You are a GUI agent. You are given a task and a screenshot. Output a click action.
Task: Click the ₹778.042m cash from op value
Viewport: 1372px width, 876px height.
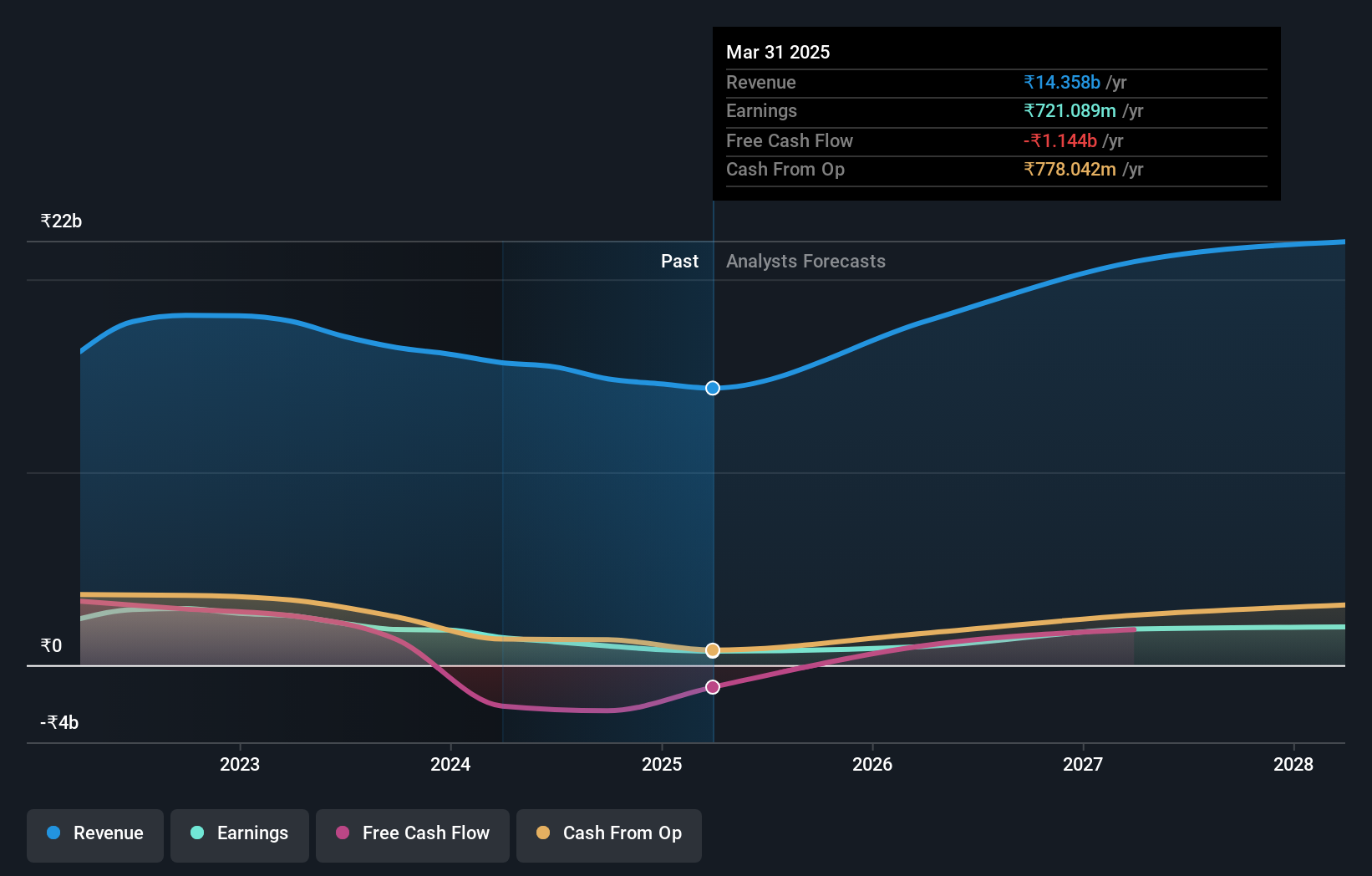click(1070, 169)
